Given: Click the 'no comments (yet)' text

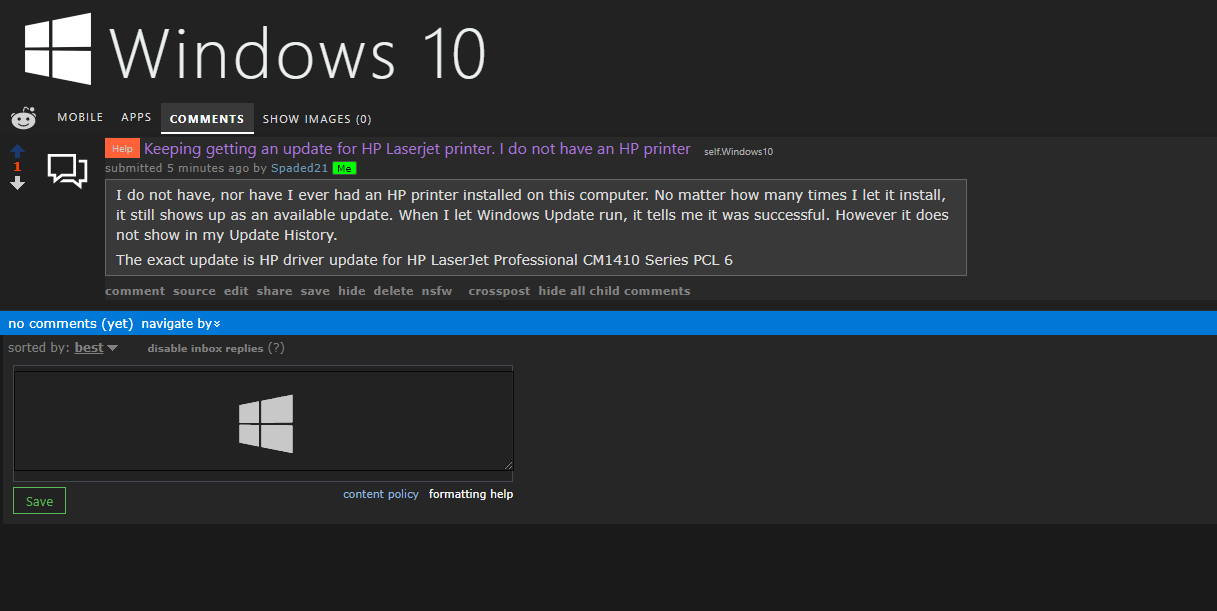Looking at the screenshot, I should (71, 323).
